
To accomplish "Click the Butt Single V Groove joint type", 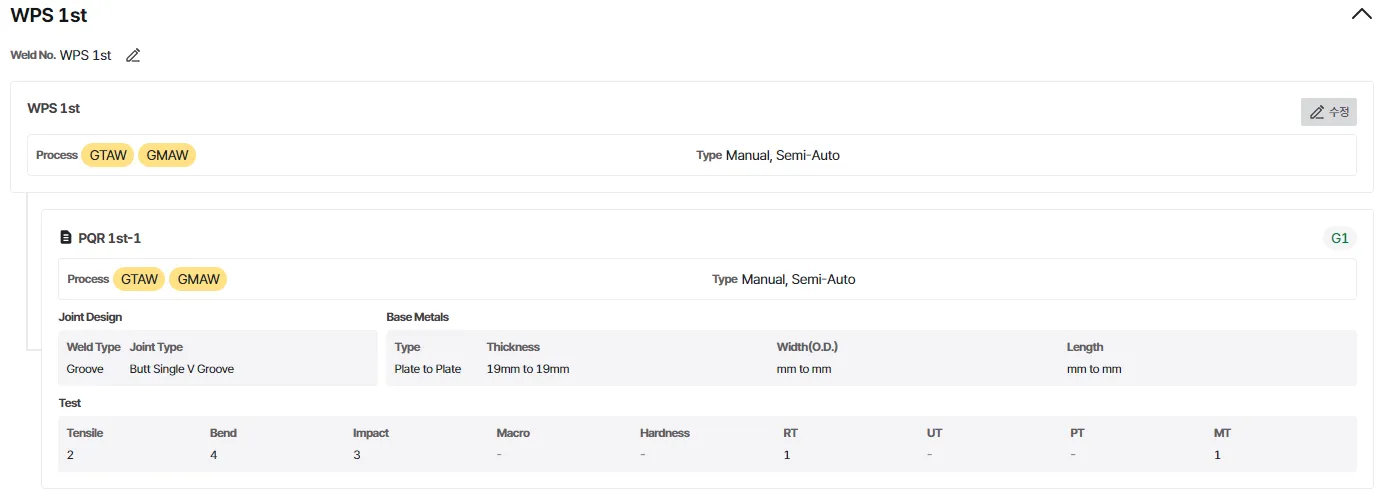I will [x=181, y=369].
